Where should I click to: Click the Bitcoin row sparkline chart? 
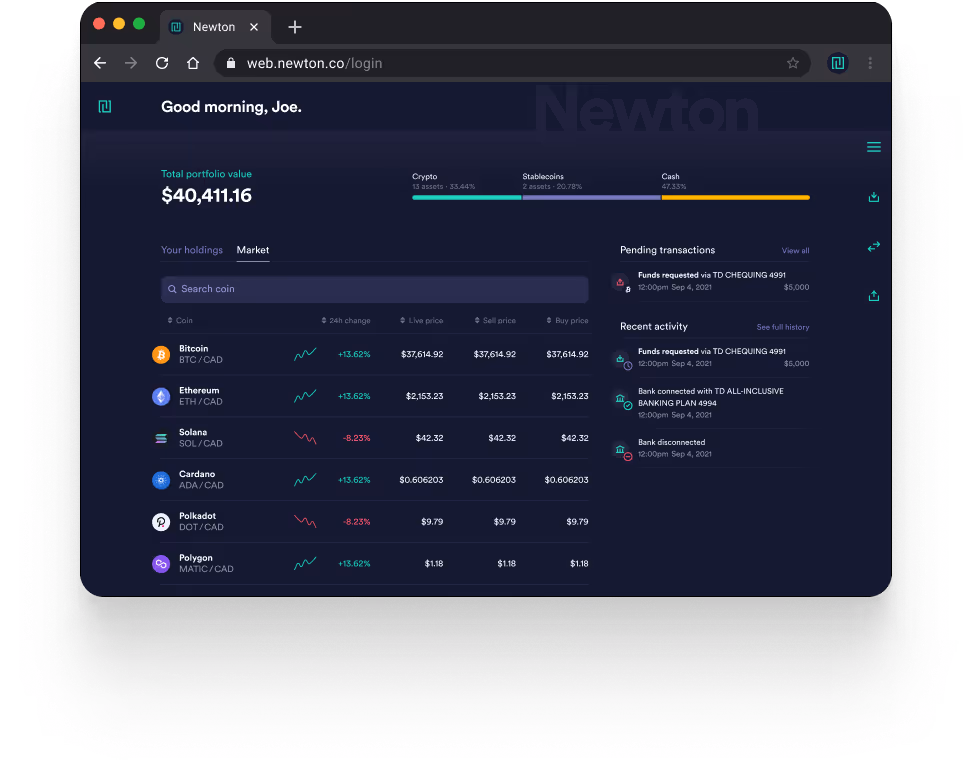[305, 354]
